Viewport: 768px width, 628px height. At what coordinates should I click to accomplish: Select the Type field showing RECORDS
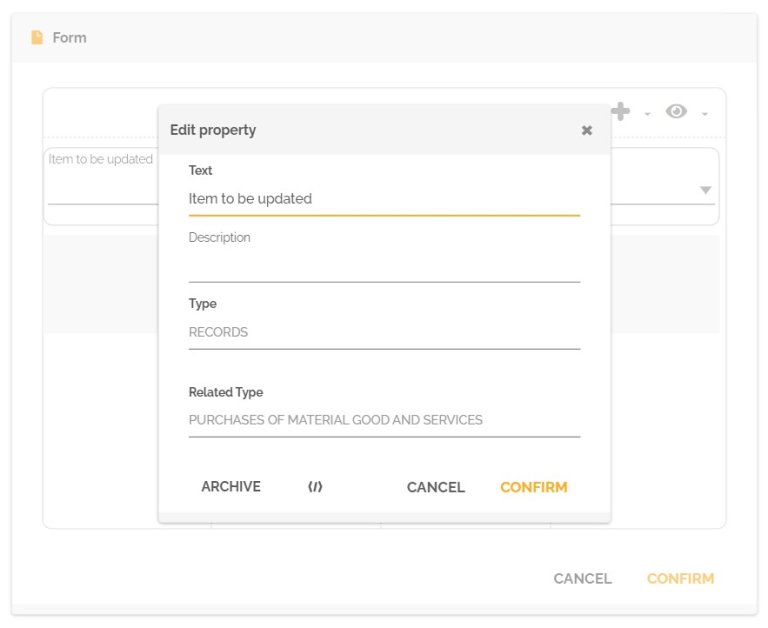384,332
